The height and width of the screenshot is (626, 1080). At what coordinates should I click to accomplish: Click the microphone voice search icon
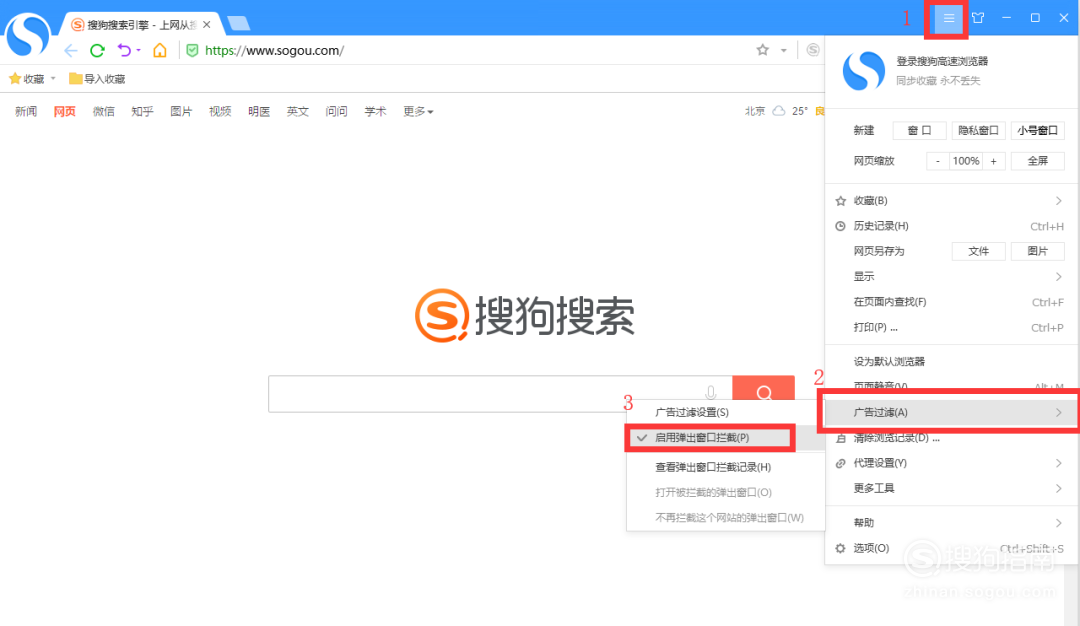tap(711, 393)
